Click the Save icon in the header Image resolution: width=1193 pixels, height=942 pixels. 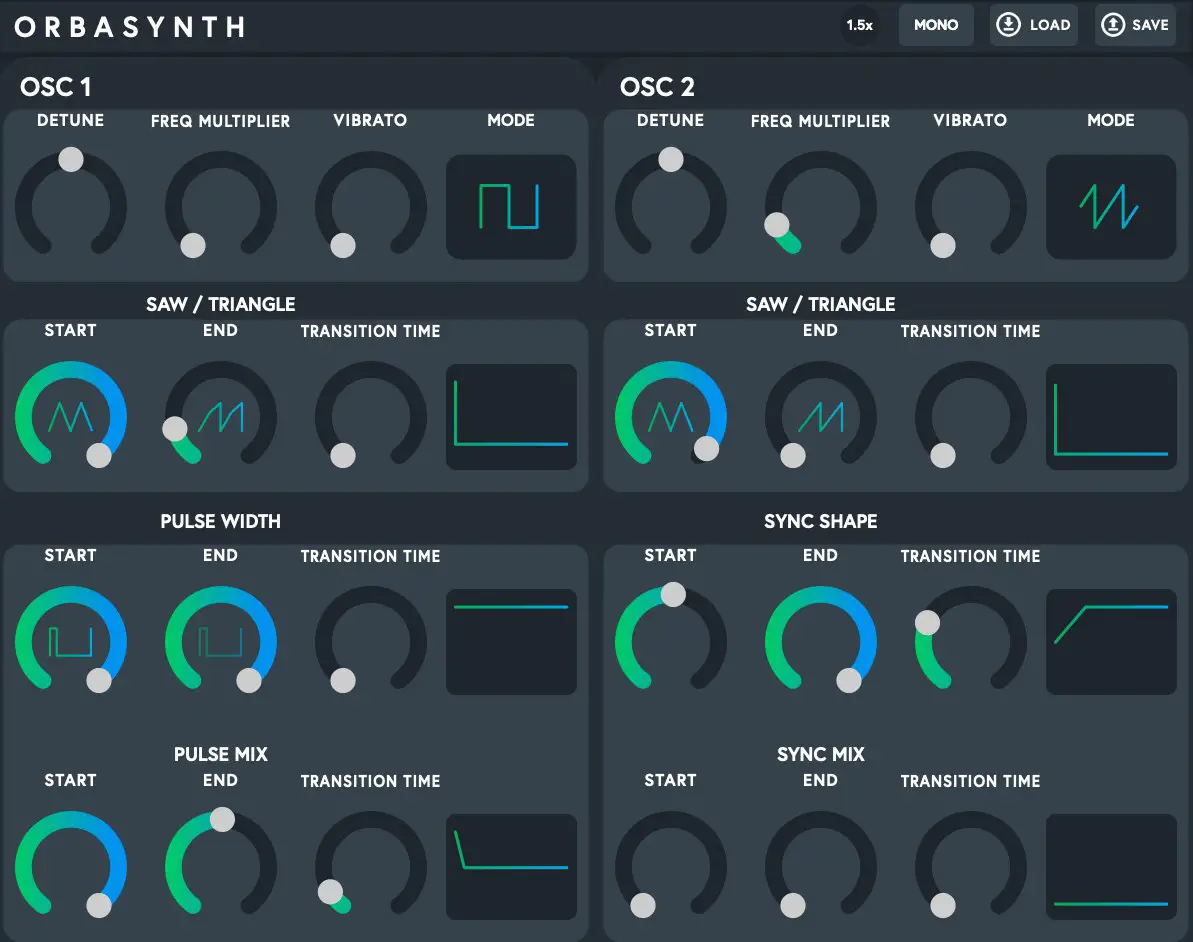point(1112,24)
